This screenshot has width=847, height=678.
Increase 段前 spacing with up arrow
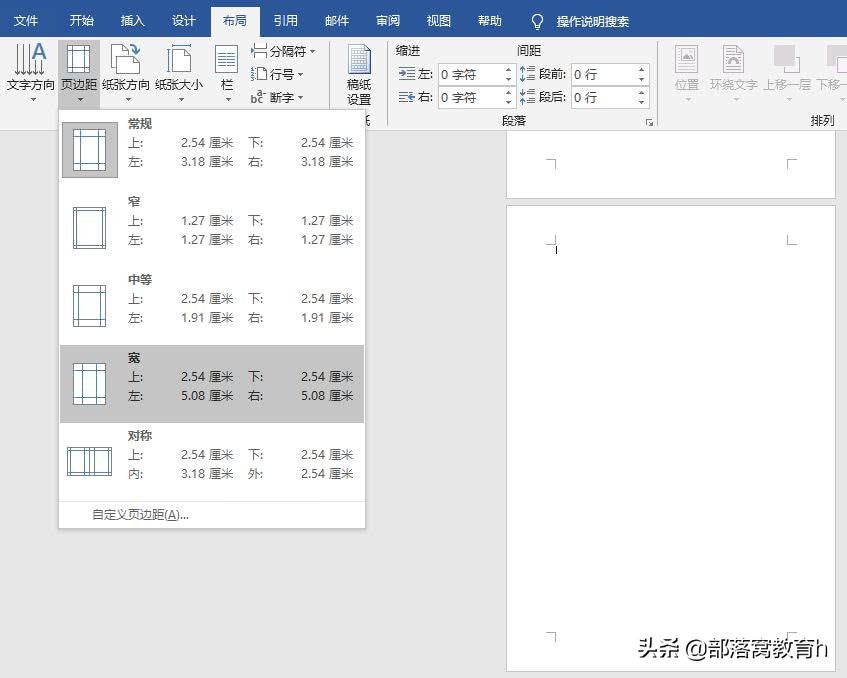pyautogui.click(x=641, y=69)
